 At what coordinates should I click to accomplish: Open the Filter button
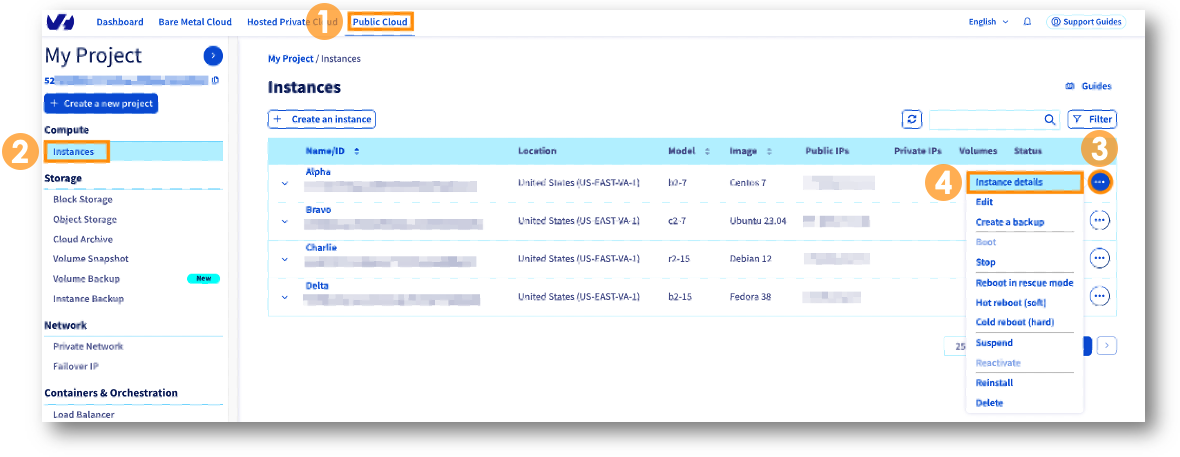click(1092, 119)
